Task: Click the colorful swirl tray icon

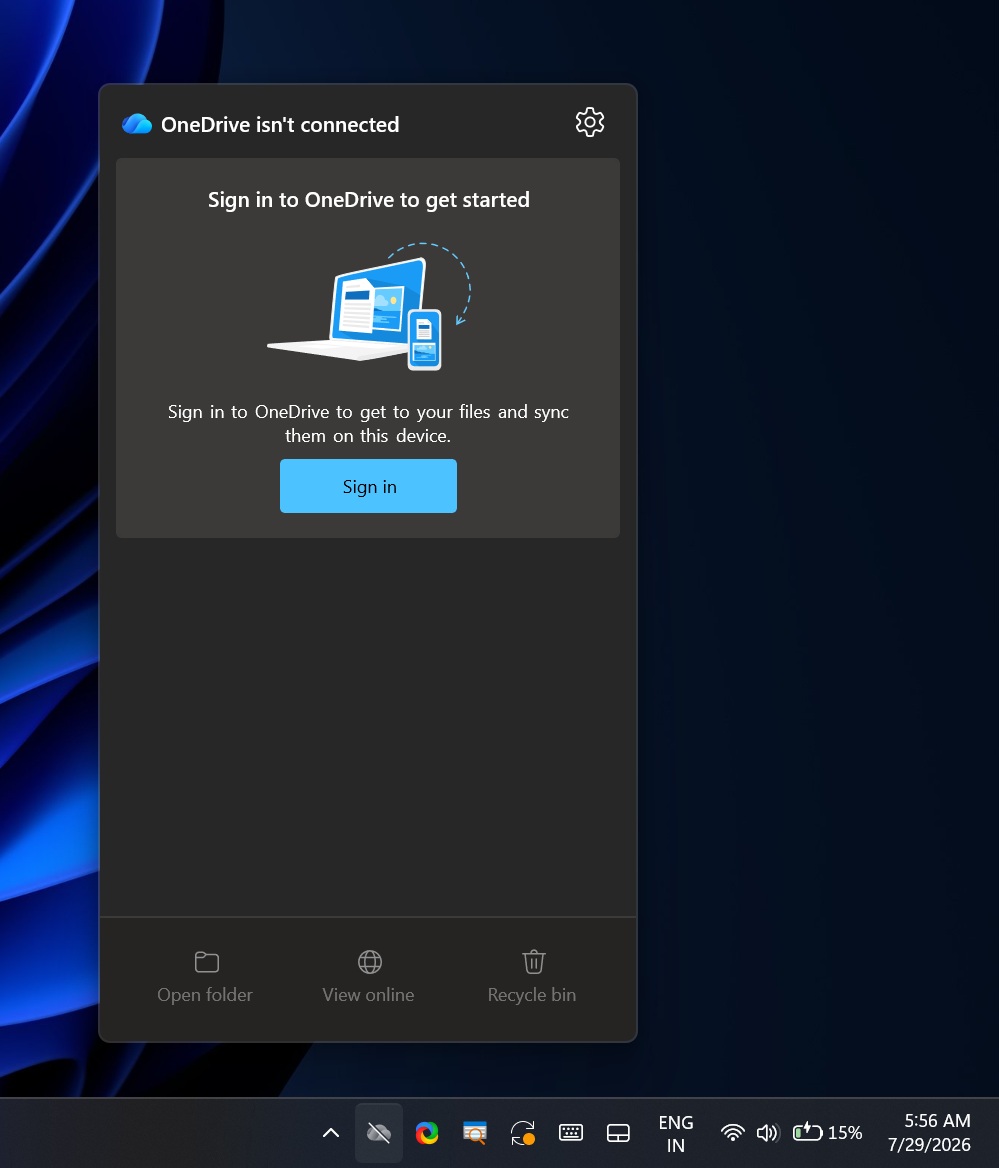Action: point(427,1133)
